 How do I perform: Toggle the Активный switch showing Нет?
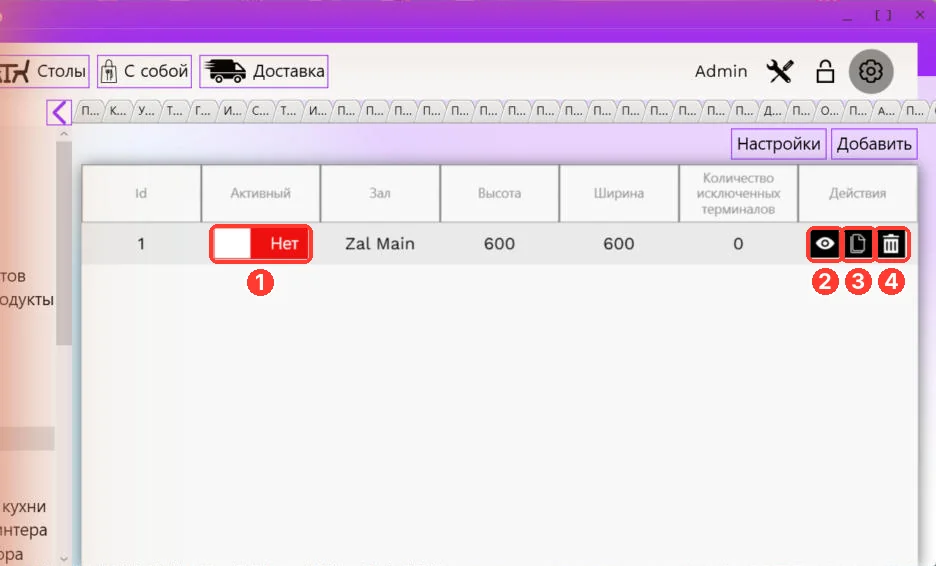point(261,244)
